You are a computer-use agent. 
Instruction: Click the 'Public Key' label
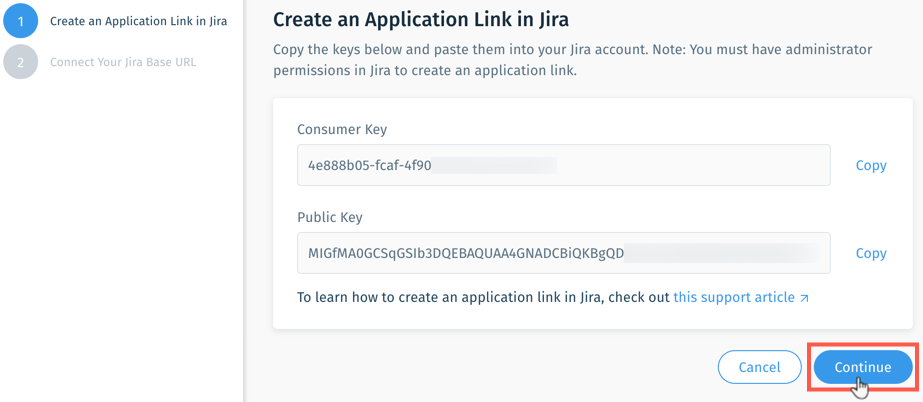(x=330, y=217)
